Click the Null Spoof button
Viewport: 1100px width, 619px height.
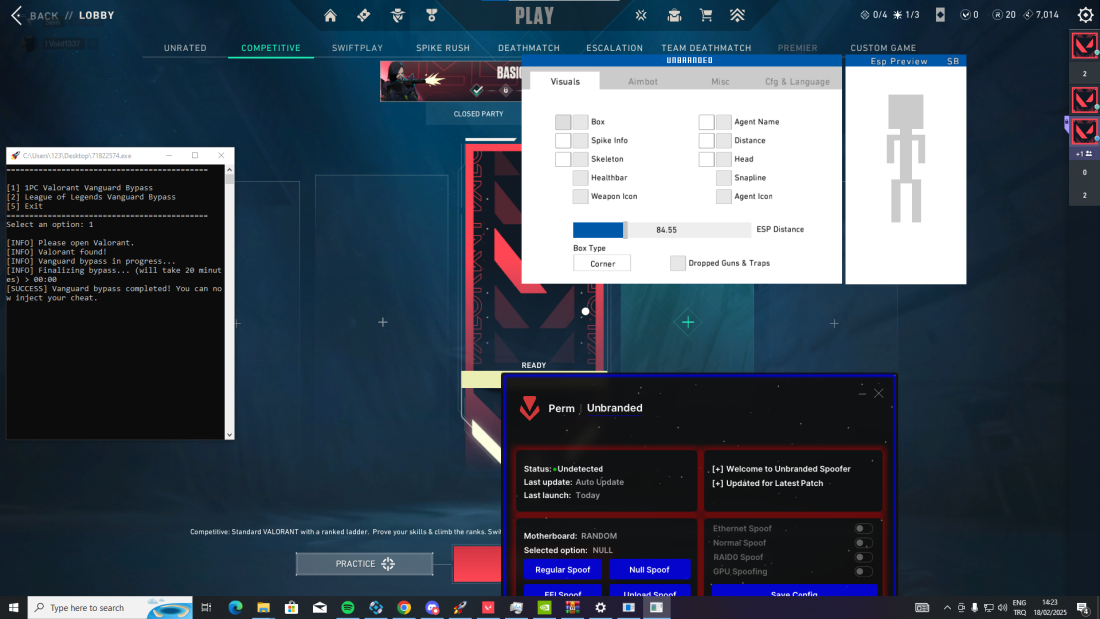coord(650,570)
